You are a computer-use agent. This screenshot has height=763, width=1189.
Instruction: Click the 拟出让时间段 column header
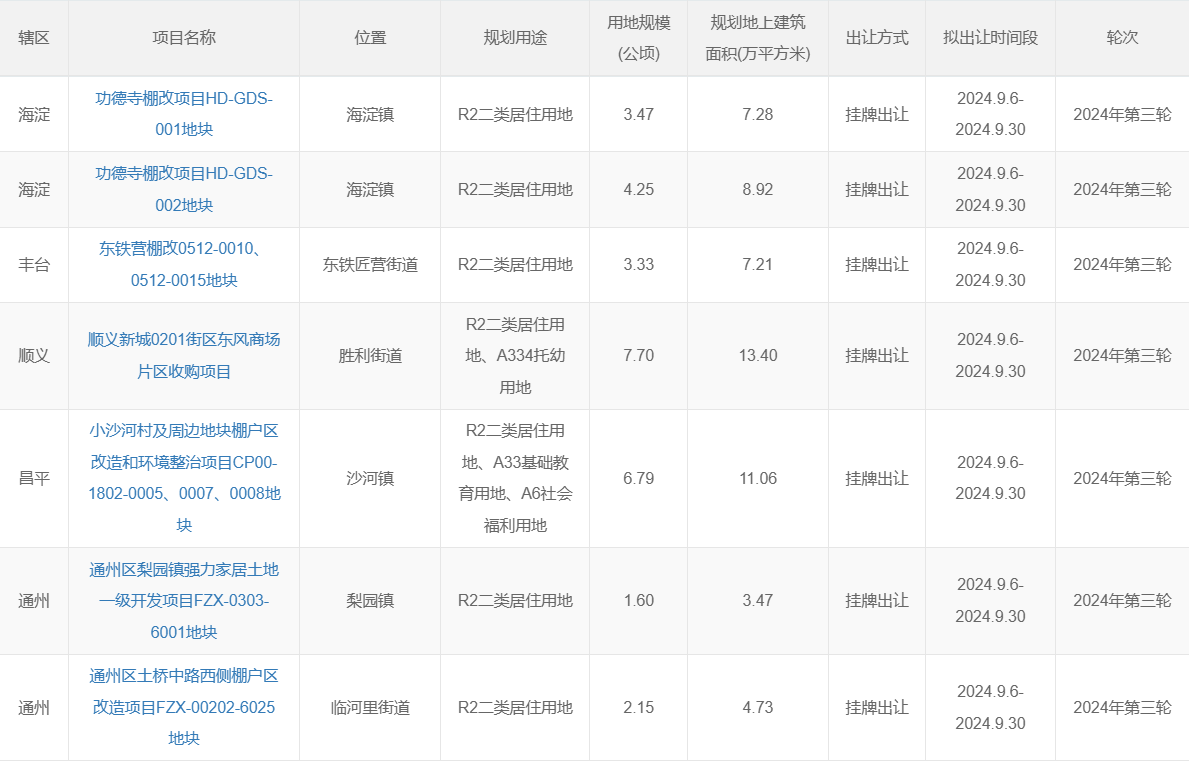989,37
